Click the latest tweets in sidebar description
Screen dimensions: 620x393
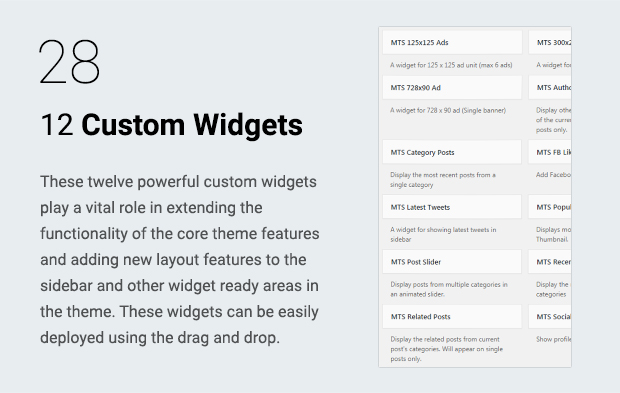[443, 234]
